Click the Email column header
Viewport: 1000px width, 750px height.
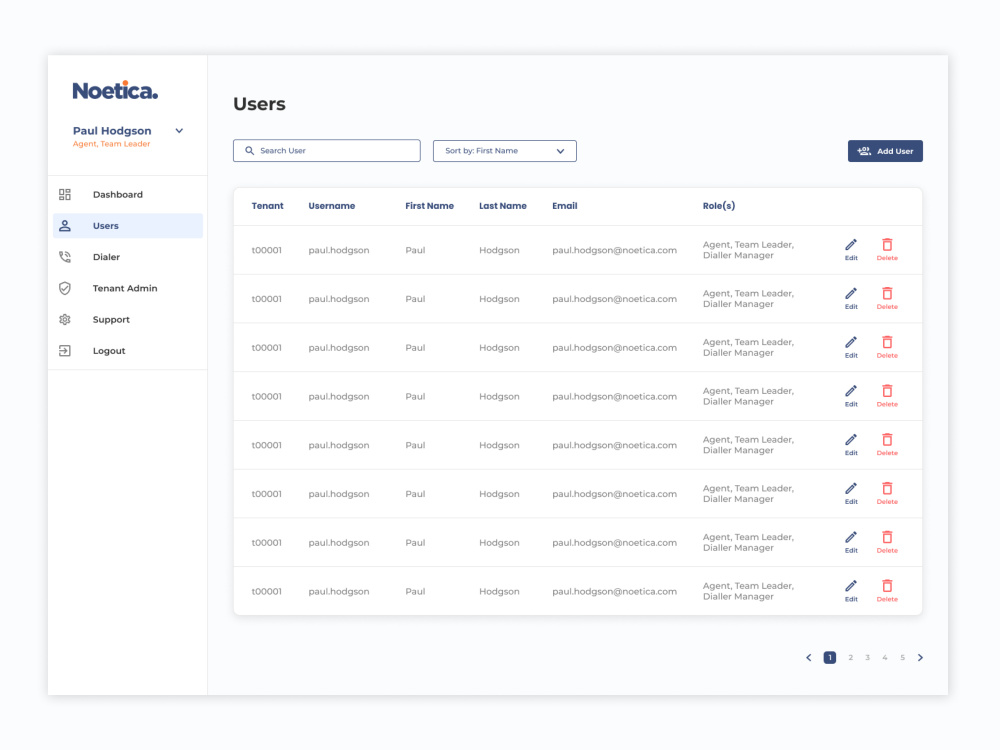coord(564,206)
